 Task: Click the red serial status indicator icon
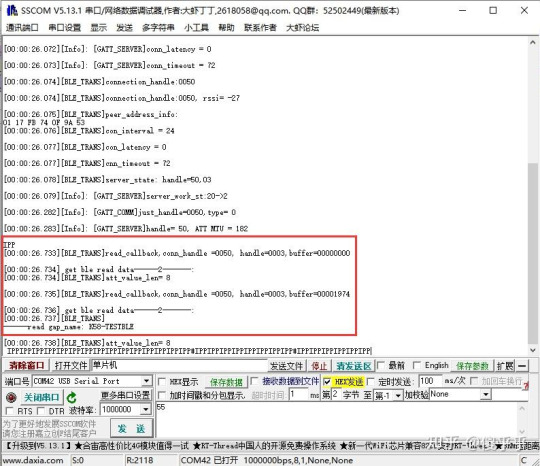click(x=11, y=397)
